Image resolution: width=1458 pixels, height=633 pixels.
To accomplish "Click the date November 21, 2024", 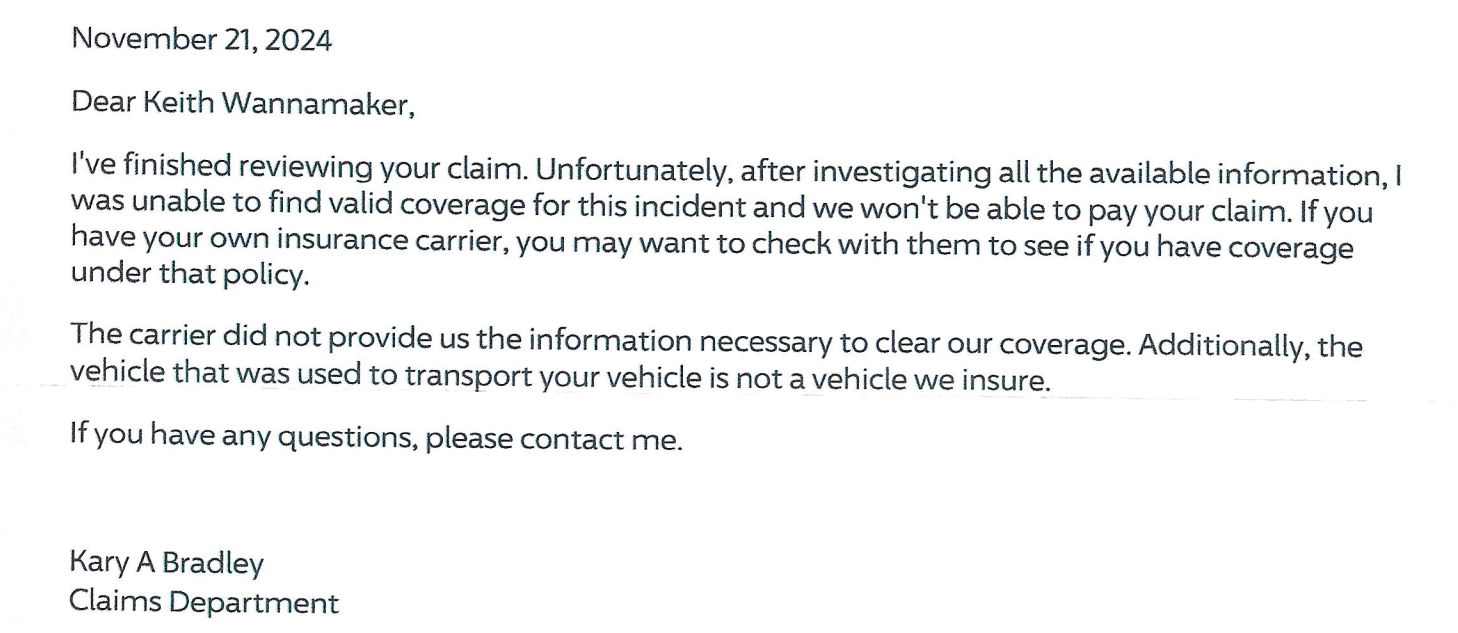I will (201, 41).
